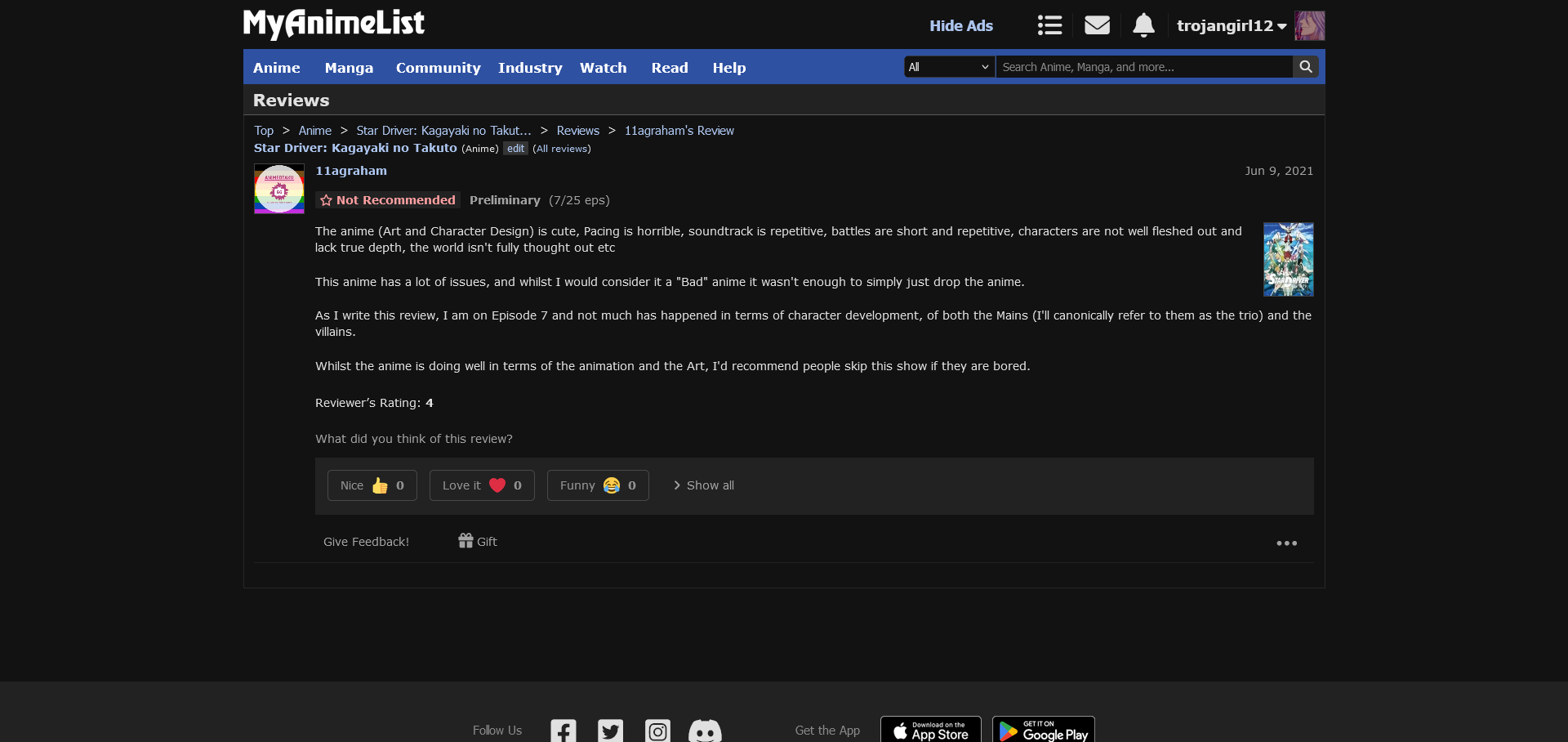Open the All reviews link
The height and width of the screenshot is (742, 1568).
coord(562,149)
